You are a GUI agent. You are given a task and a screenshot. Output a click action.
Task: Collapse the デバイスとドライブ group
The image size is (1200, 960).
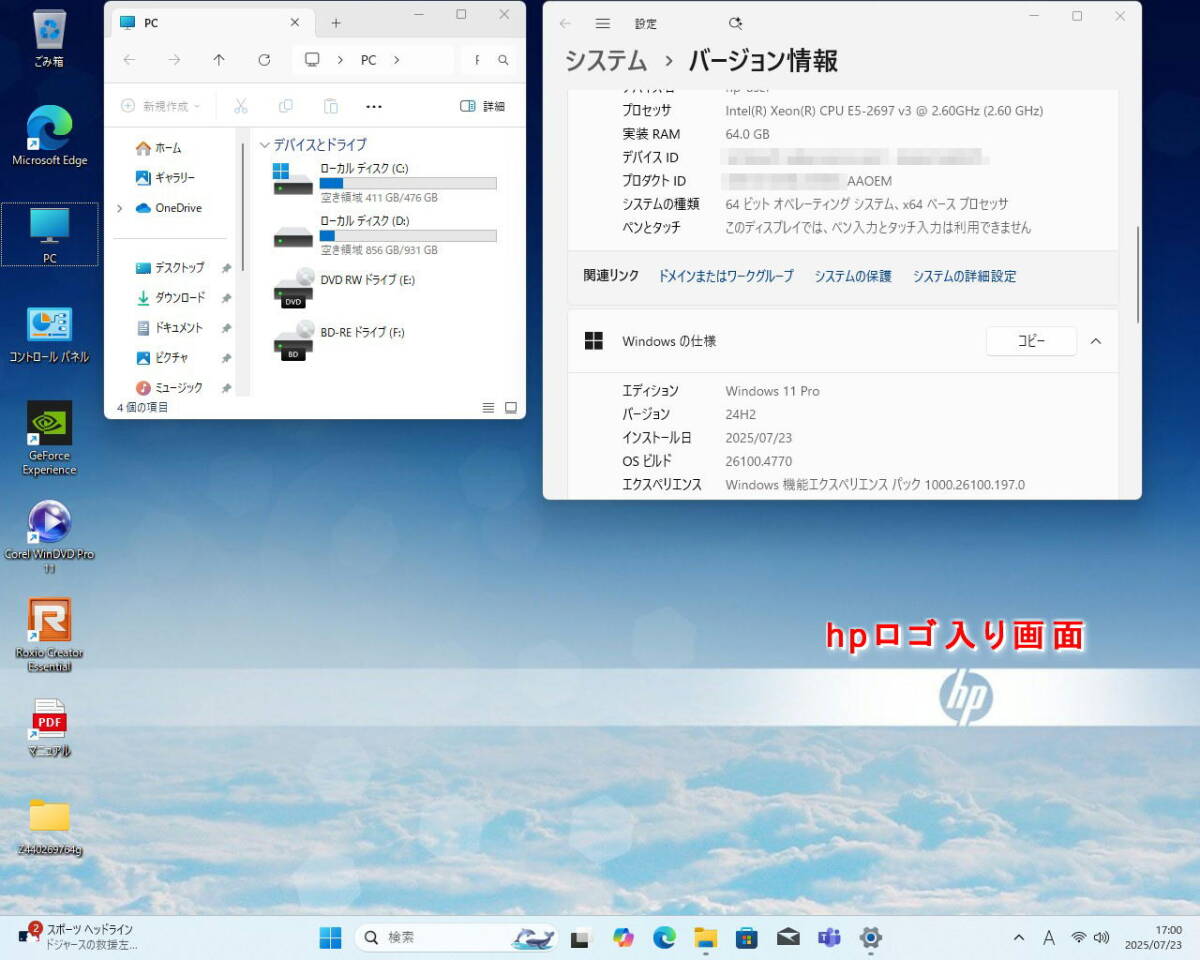[x=265, y=145]
